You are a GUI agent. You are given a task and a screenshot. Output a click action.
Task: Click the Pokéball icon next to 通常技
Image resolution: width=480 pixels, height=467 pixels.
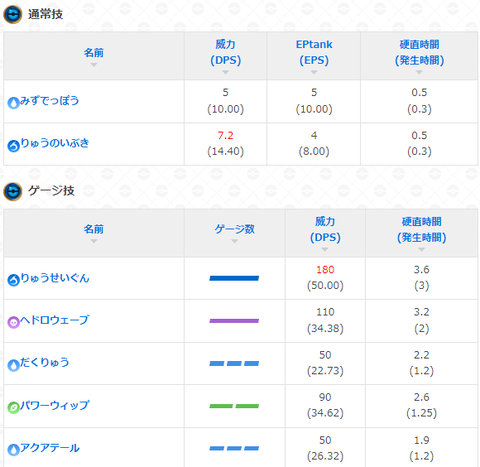13,15
